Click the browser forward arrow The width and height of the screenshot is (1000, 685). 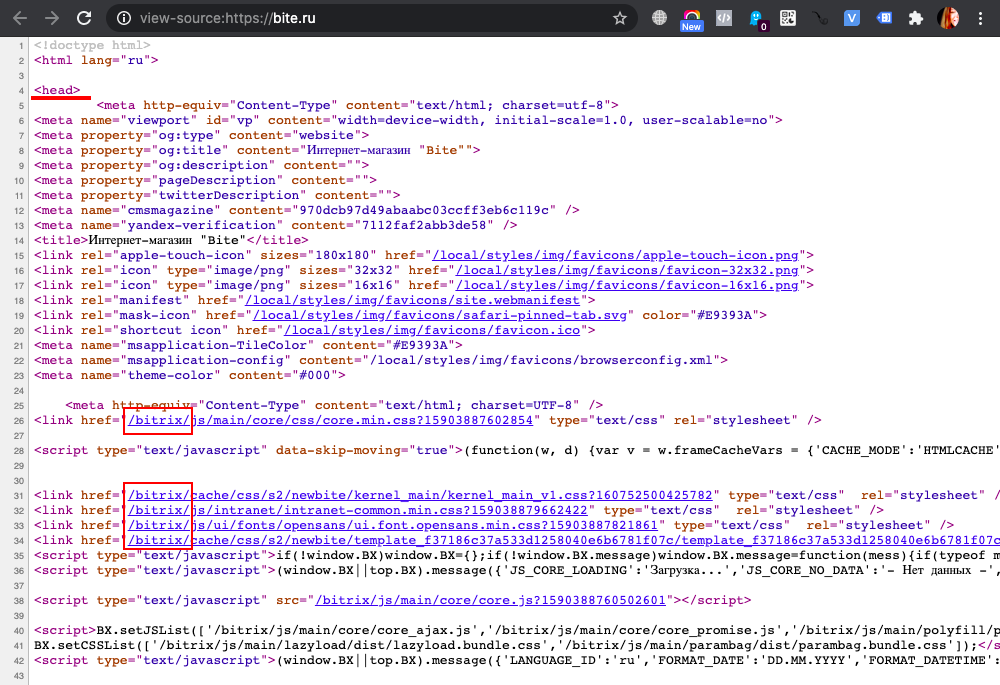pos(52,18)
